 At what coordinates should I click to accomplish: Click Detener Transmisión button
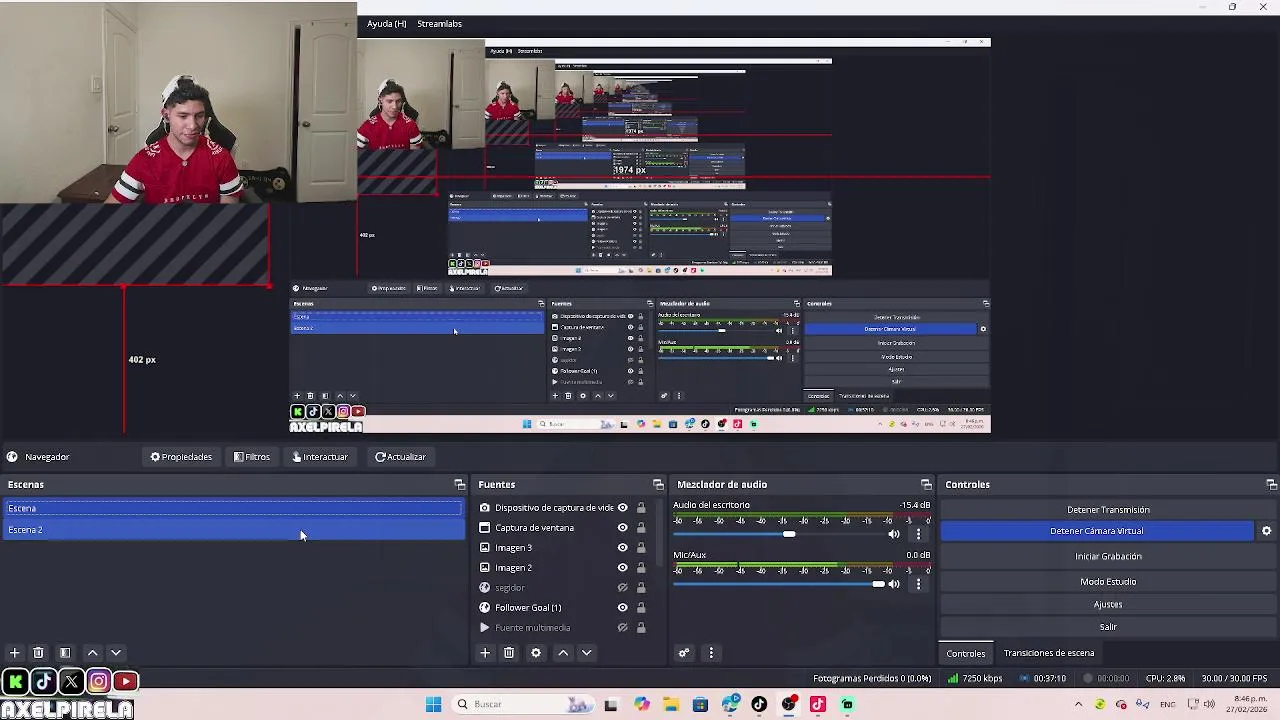tap(1108, 509)
